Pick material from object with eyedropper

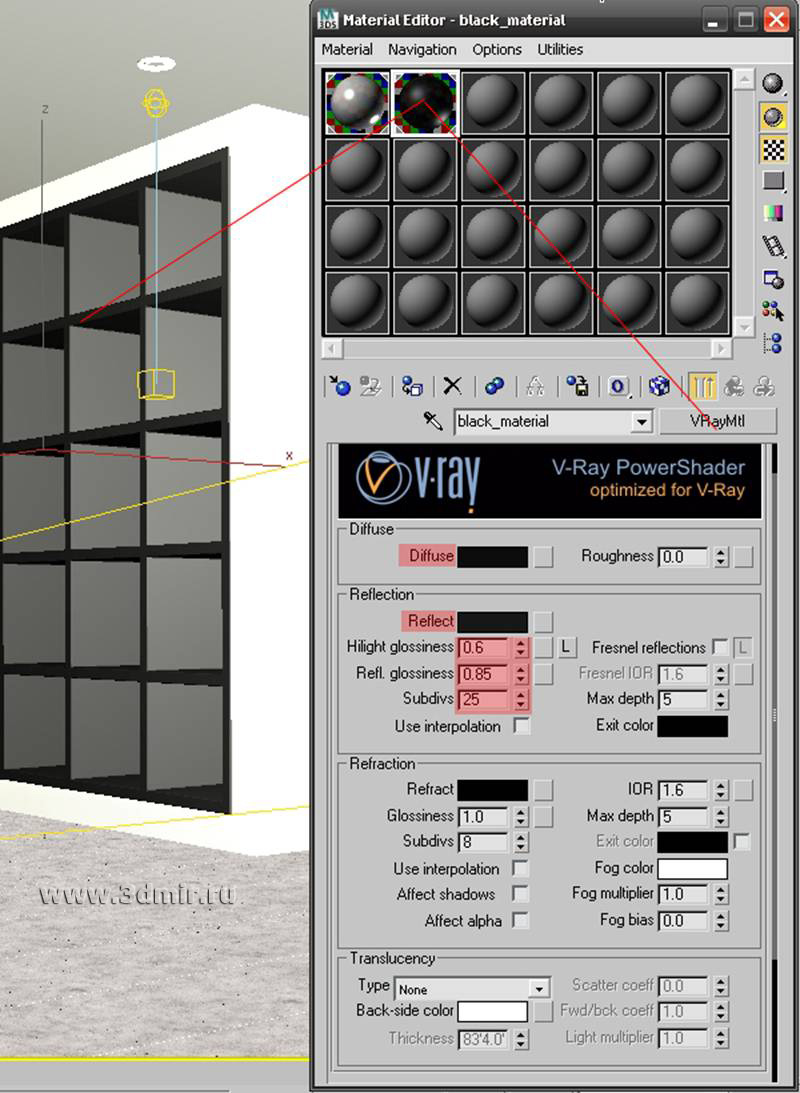(x=433, y=420)
